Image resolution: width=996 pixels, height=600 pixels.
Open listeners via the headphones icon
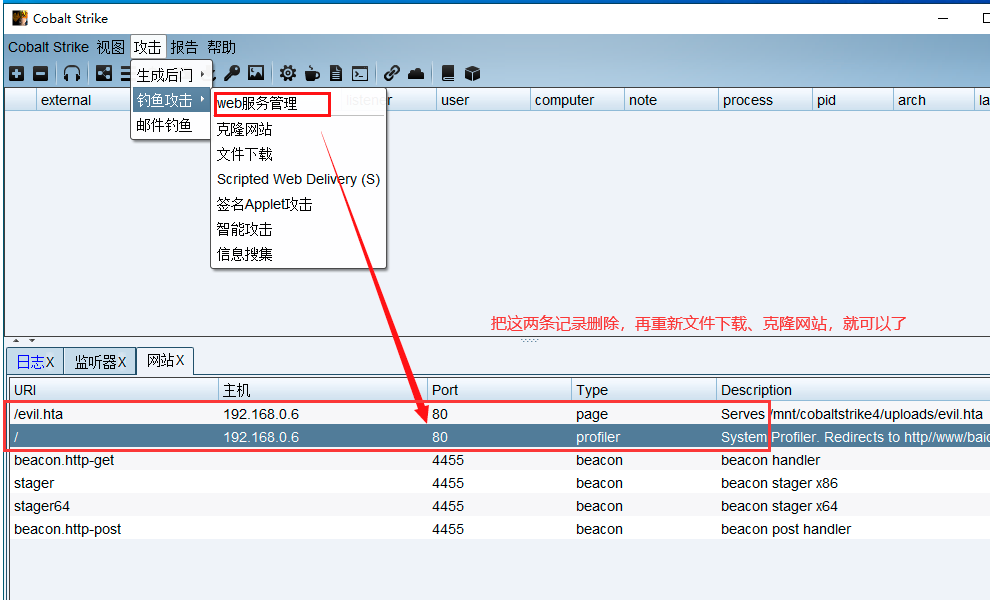(72, 73)
